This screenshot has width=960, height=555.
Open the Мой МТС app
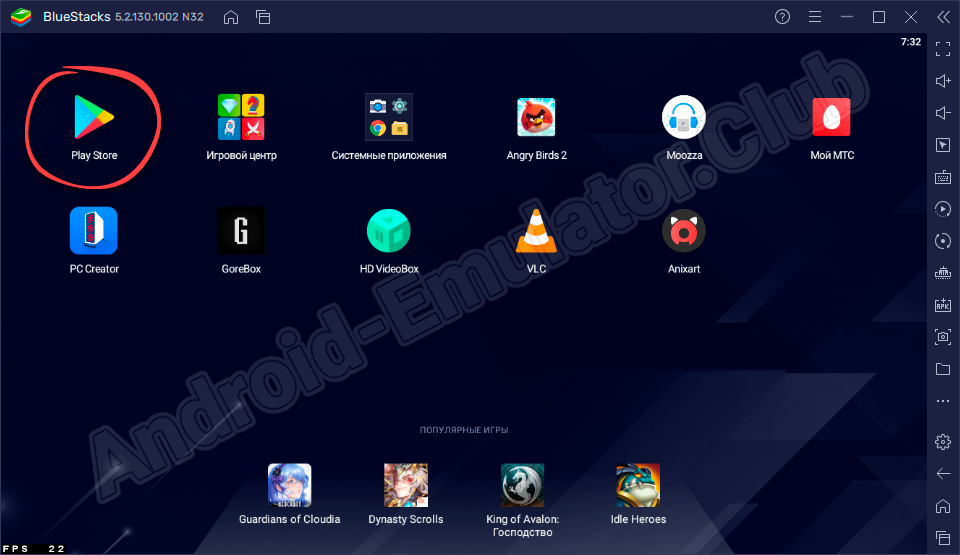click(x=831, y=118)
